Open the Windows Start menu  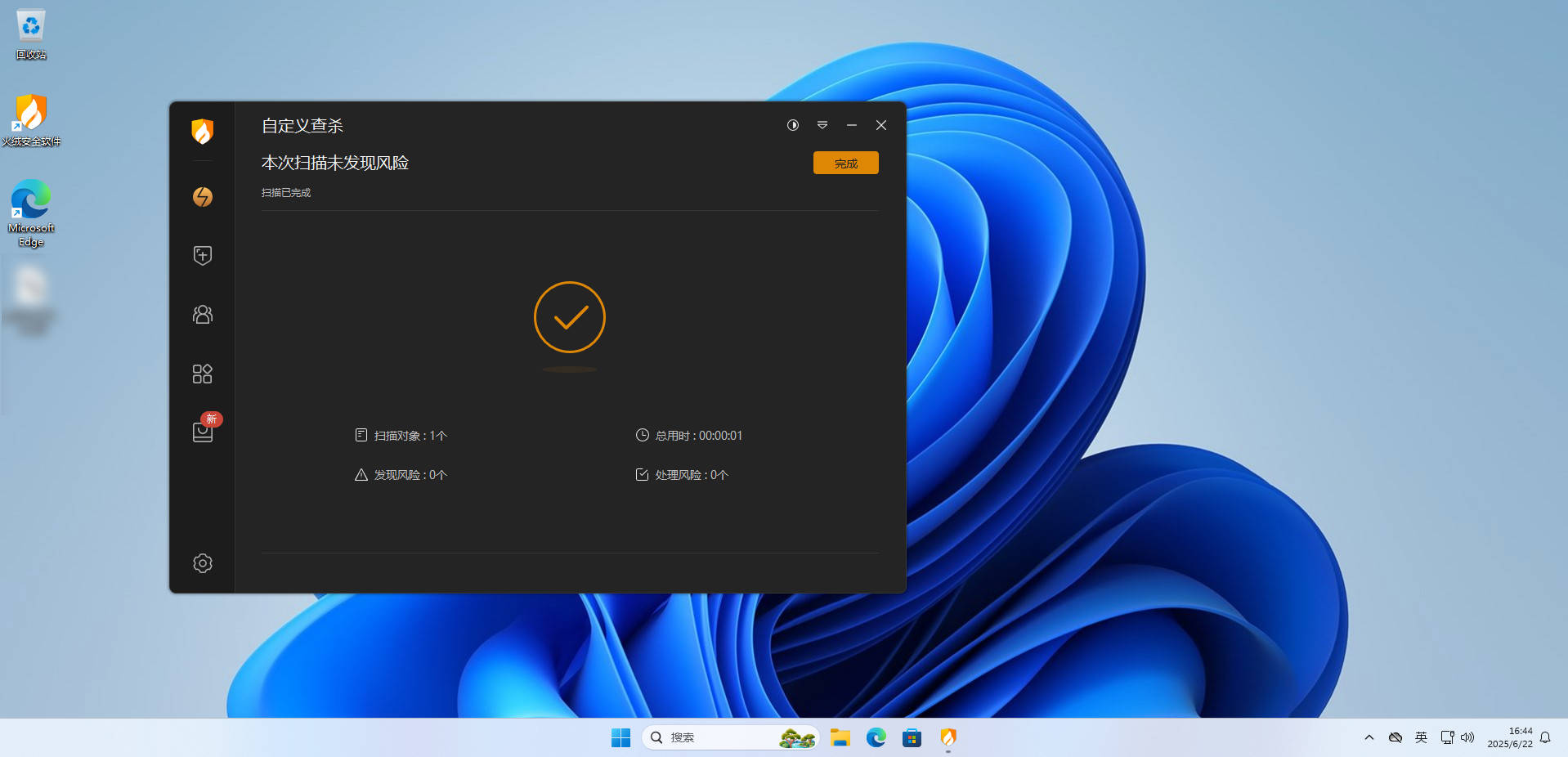point(621,738)
